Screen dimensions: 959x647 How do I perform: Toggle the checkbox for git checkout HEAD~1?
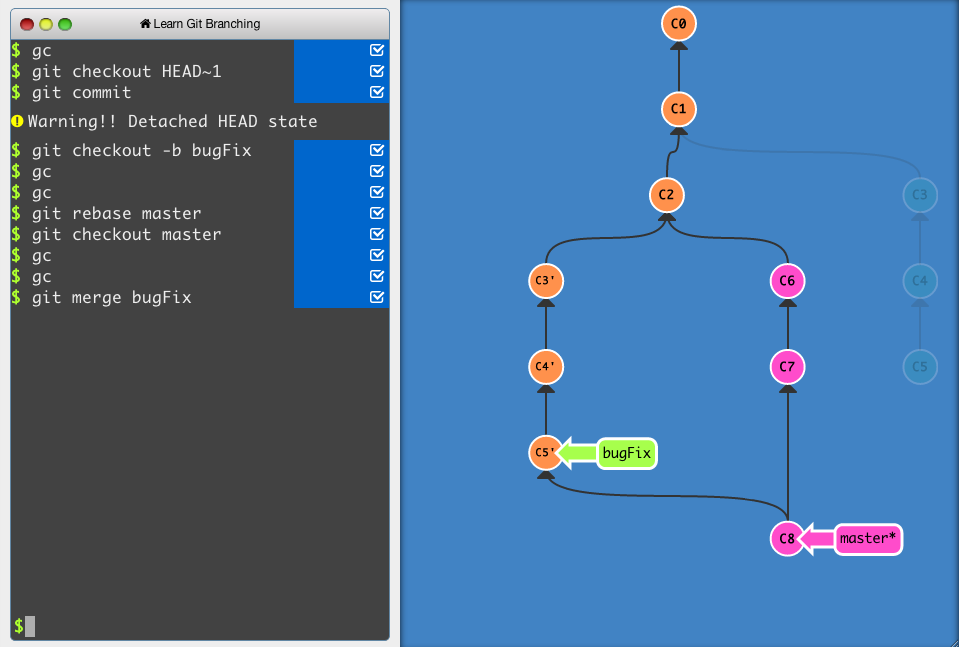tap(377, 71)
